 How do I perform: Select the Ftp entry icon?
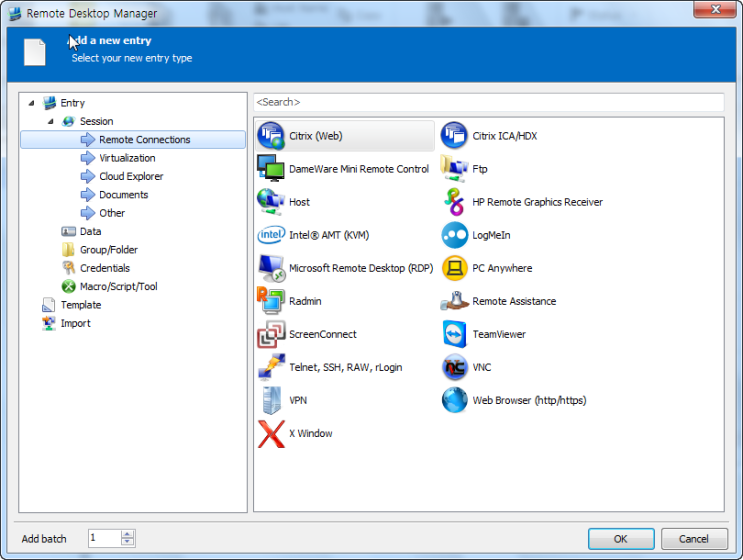click(x=454, y=169)
